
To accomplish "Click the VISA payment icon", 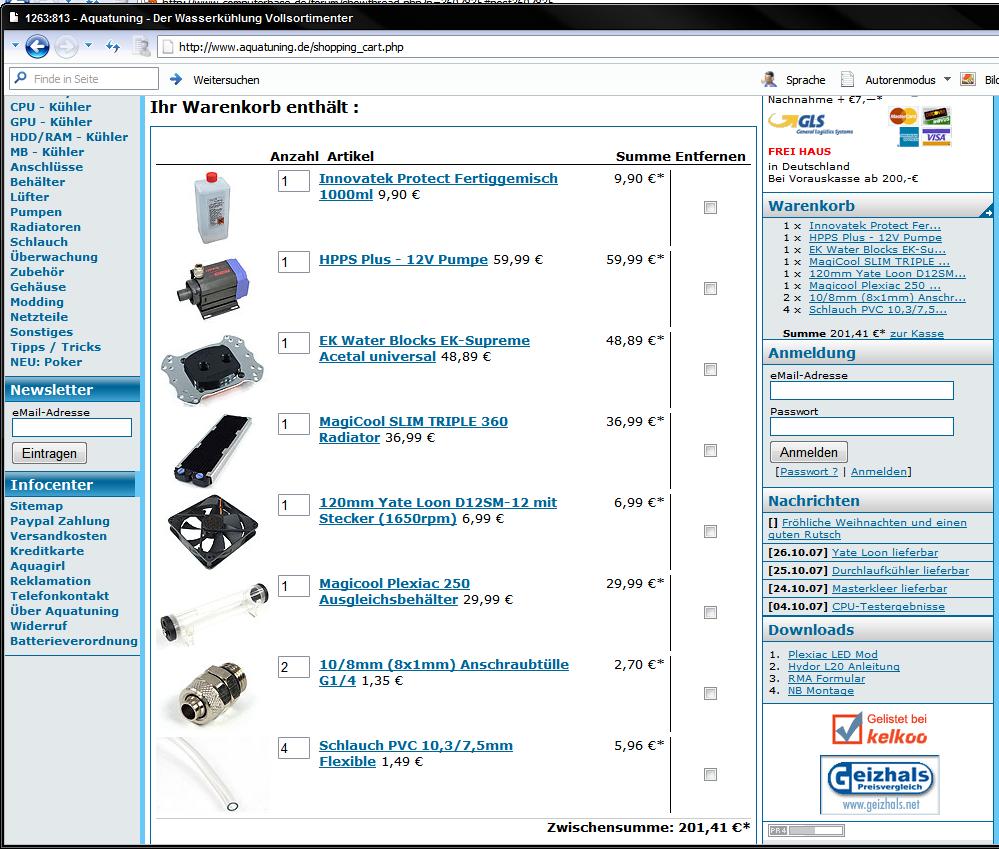I will tap(936, 136).
